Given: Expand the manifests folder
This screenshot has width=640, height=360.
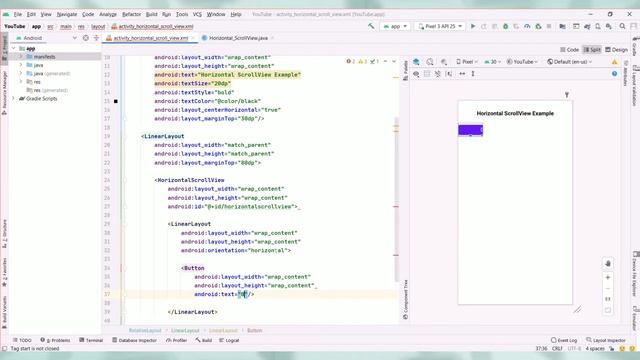Looking at the screenshot, I should (x=21, y=57).
